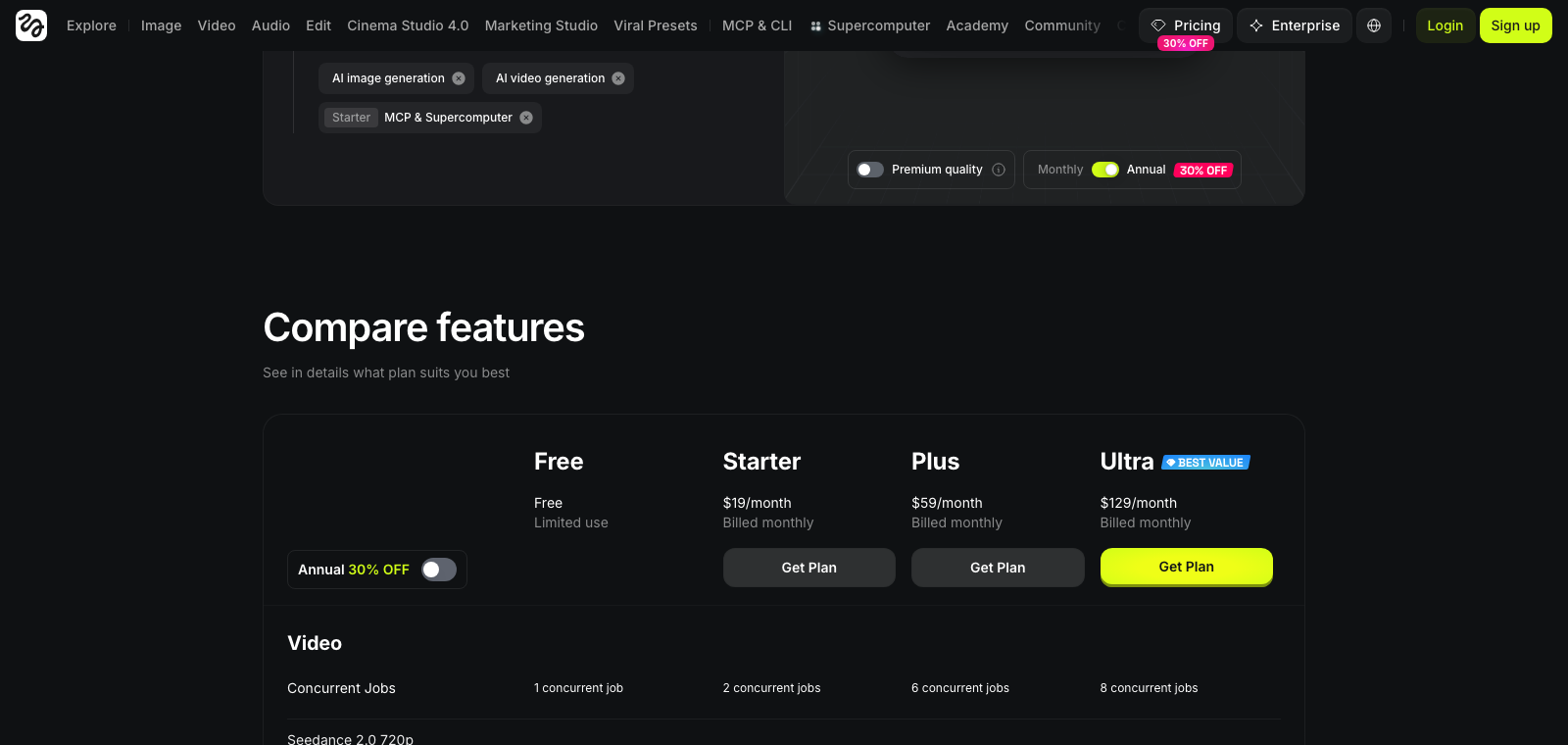Click See in details subtitle text

tap(386, 372)
